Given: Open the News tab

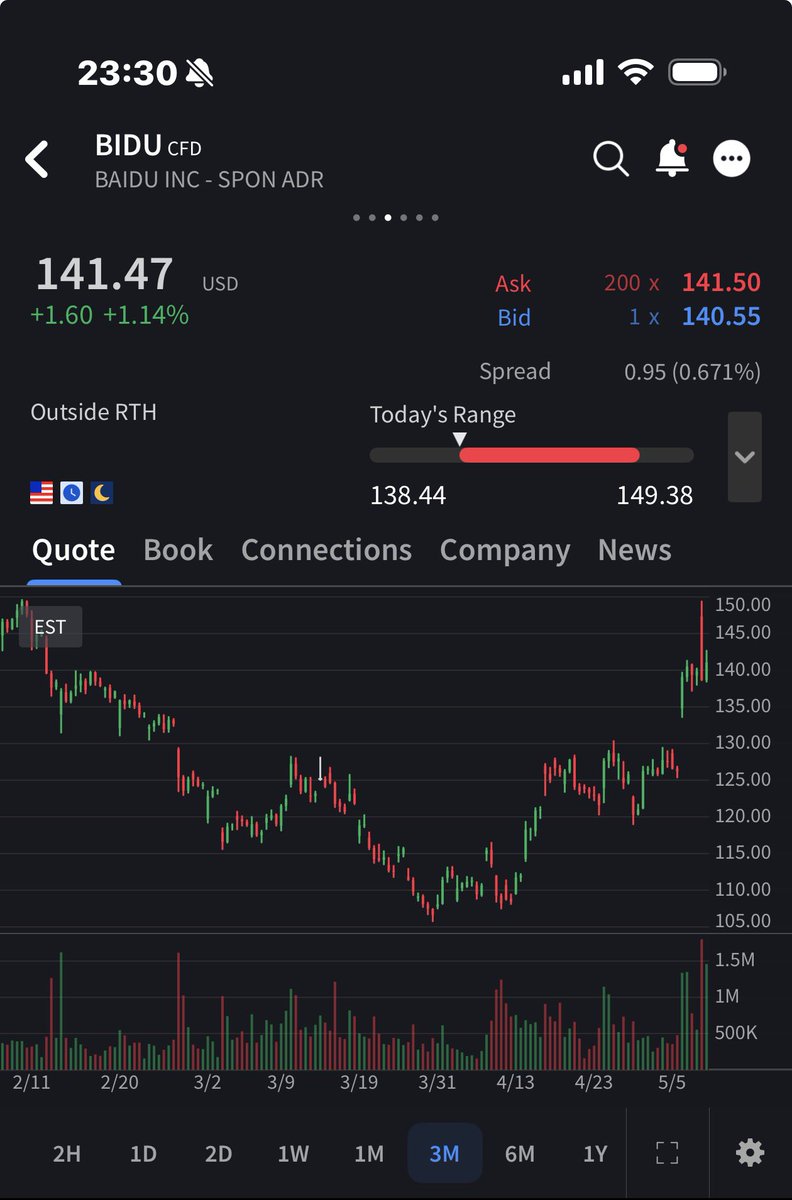Looking at the screenshot, I should pos(634,550).
